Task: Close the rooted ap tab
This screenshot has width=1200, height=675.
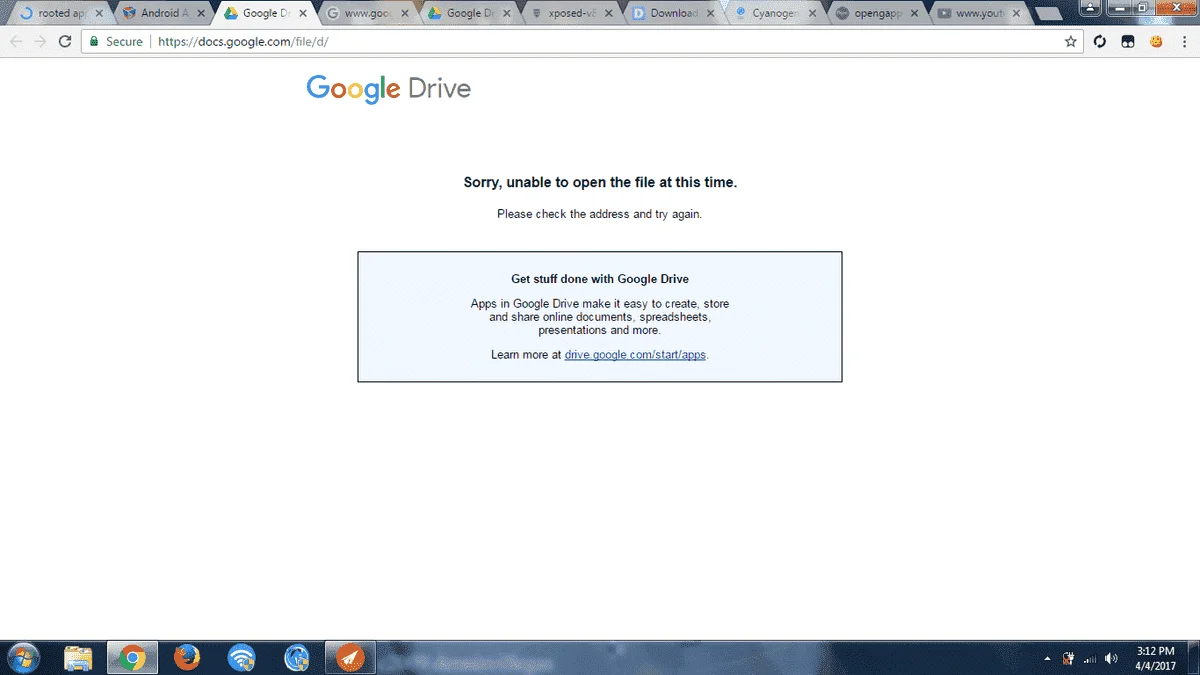Action: coord(98,14)
